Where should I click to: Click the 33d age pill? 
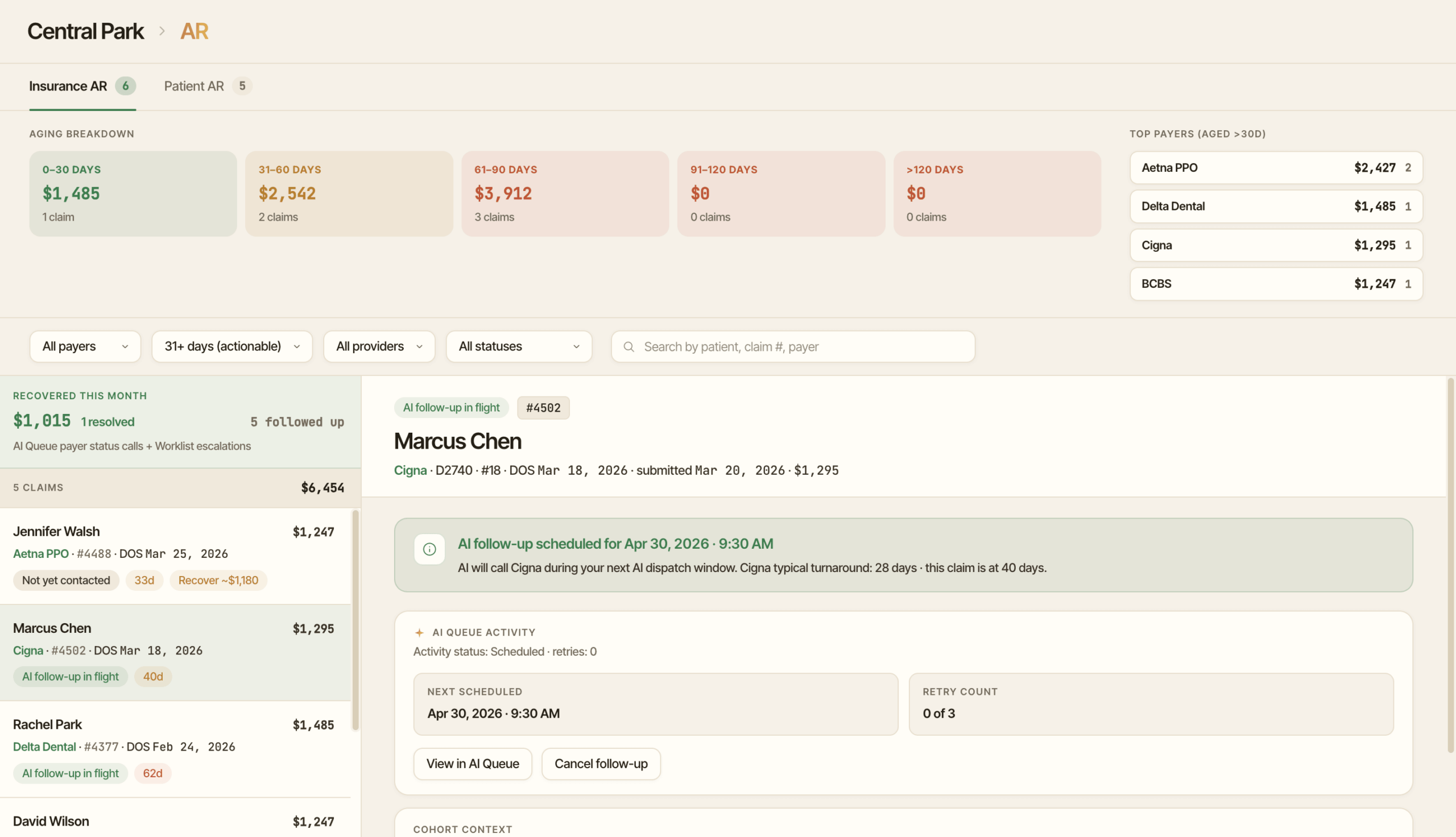(x=144, y=581)
